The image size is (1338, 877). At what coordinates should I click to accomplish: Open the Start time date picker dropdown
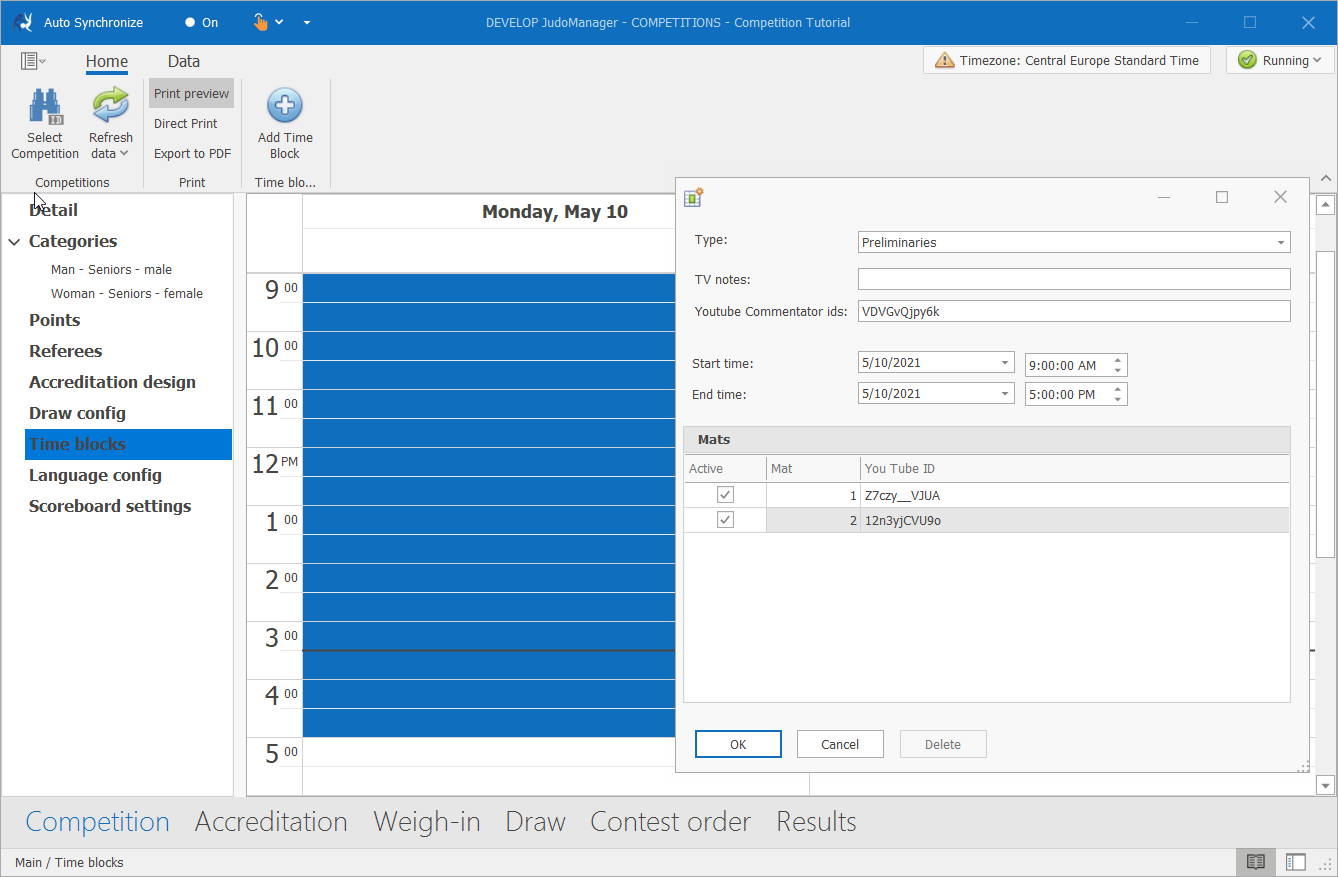coord(1004,364)
